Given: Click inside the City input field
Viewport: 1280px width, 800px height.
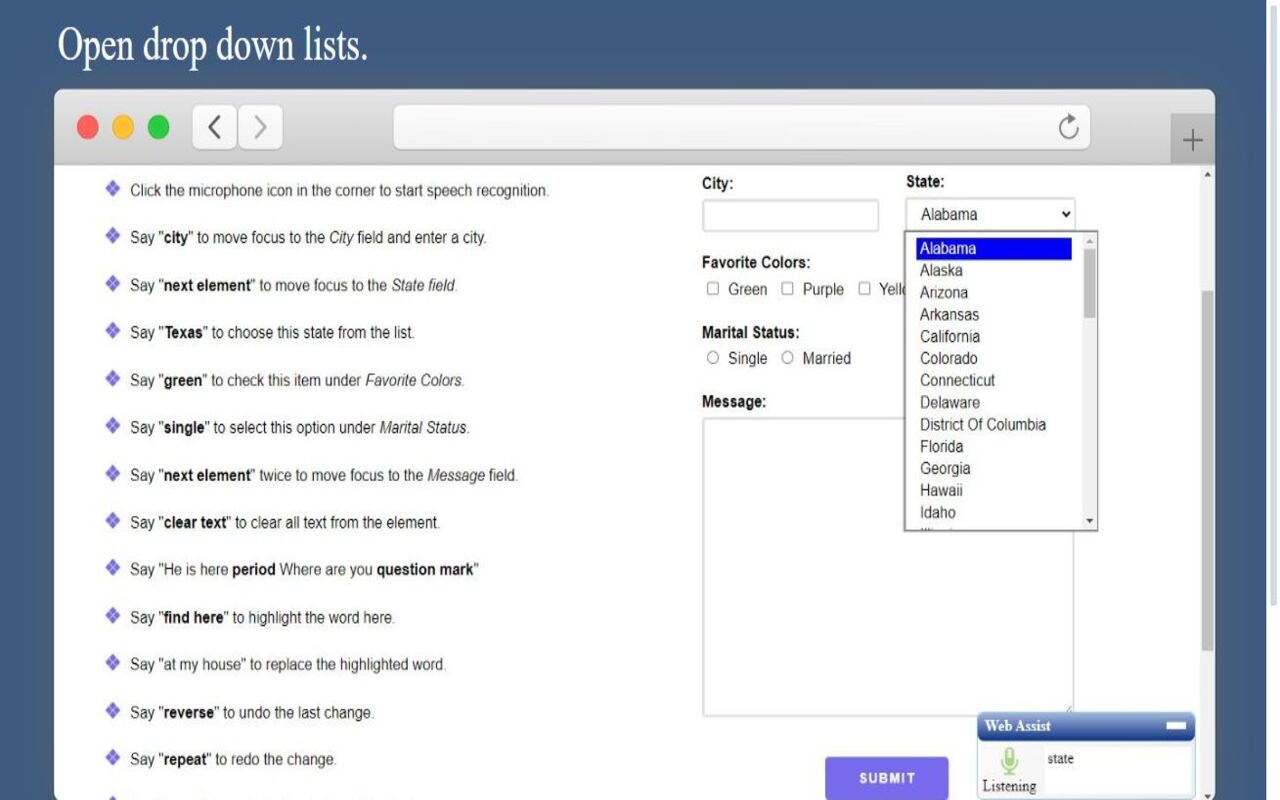Looking at the screenshot, I should click(789, 214).
